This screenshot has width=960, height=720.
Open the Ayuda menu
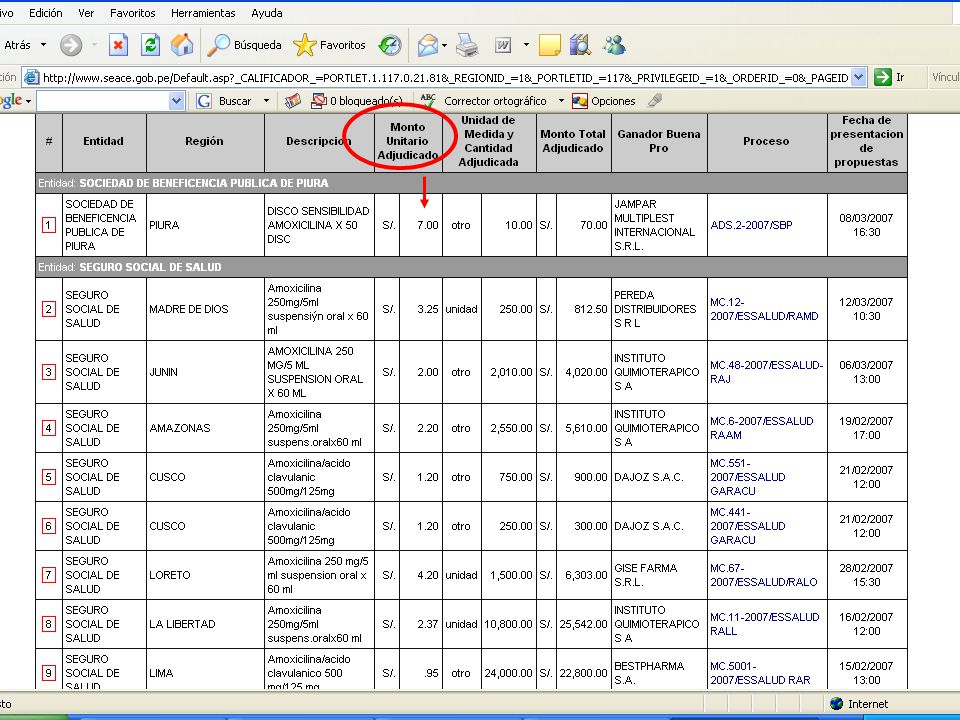point(266,13)
